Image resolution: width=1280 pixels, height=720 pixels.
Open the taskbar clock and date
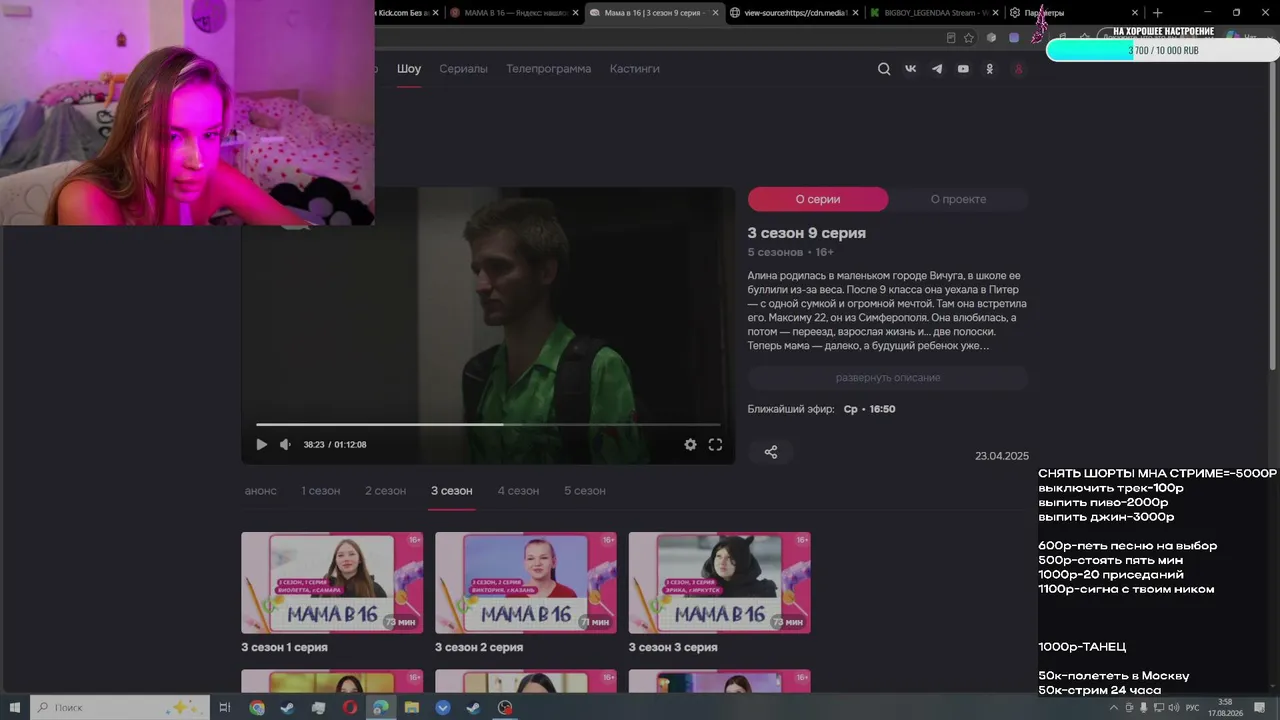(1226, 707)
